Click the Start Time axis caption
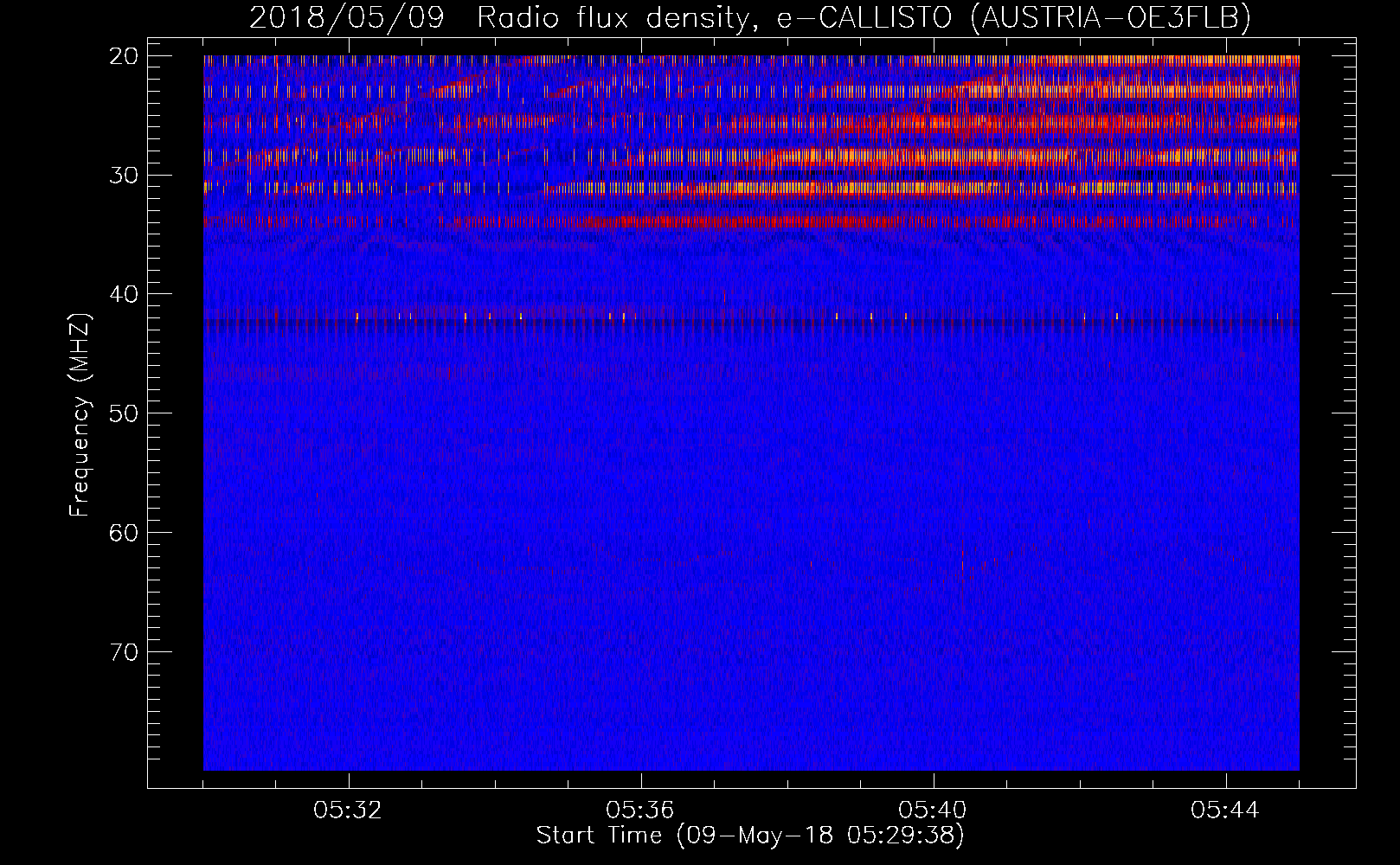 click(750, 836)
